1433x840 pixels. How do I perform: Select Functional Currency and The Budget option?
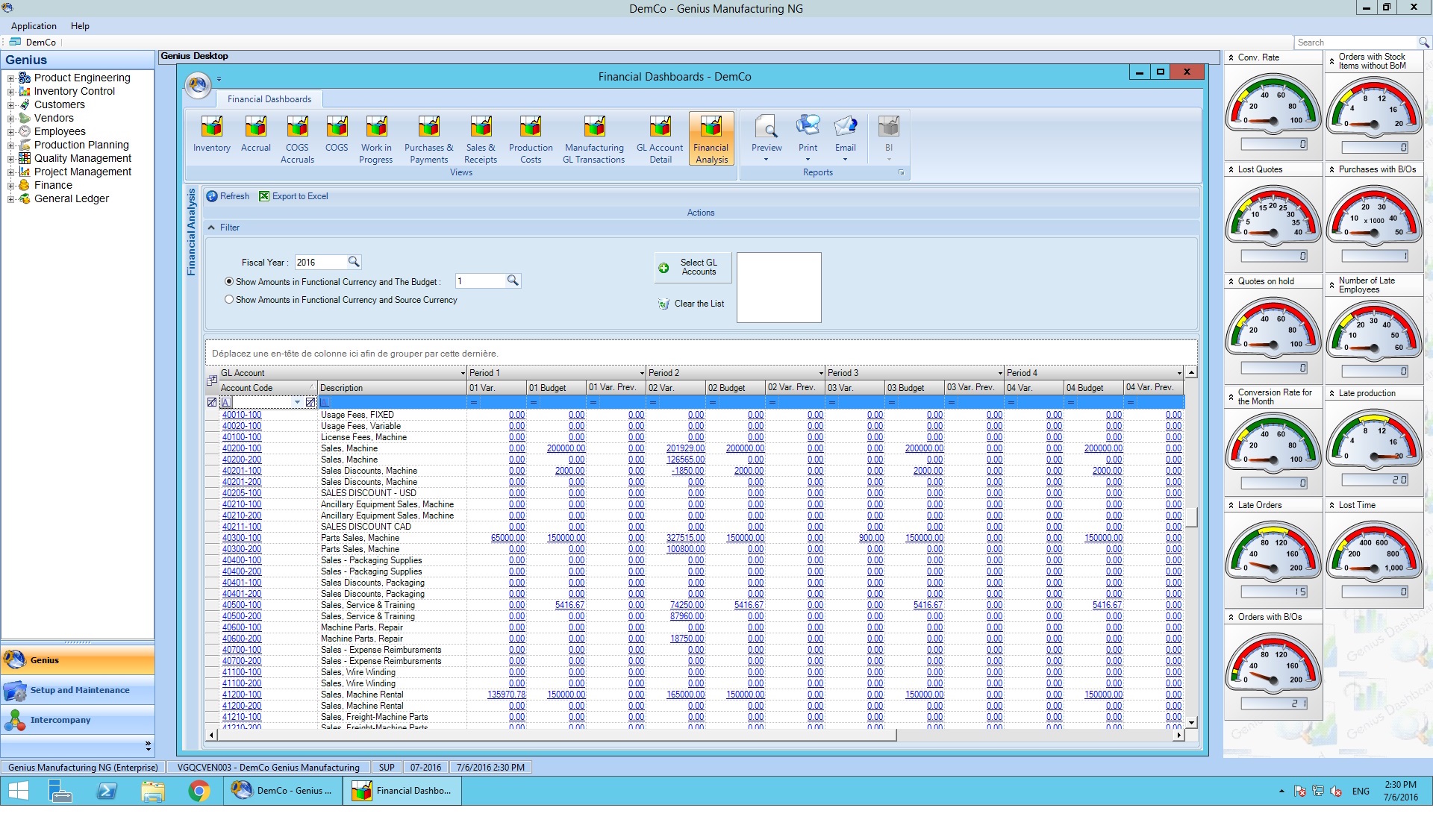[229, 282]
